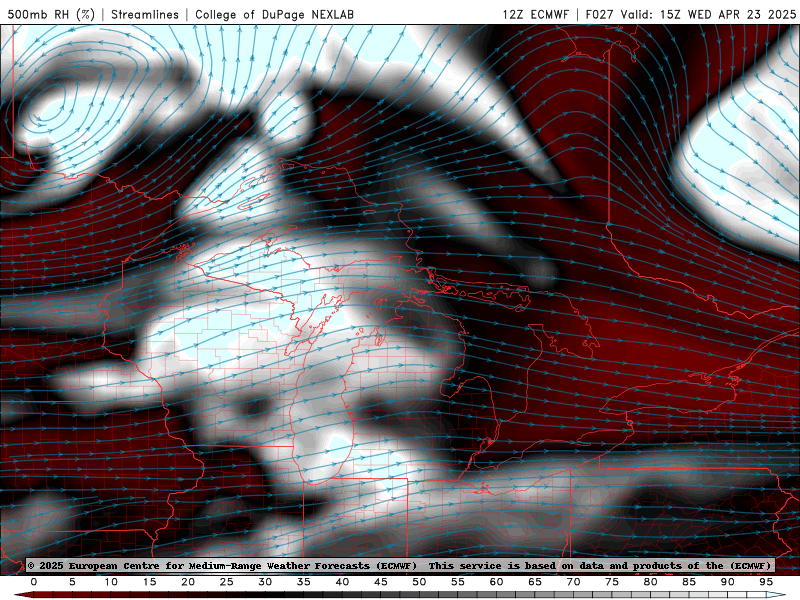
Task: Pick the "30" tick on the colorbar
Action: tap(265, 582)
